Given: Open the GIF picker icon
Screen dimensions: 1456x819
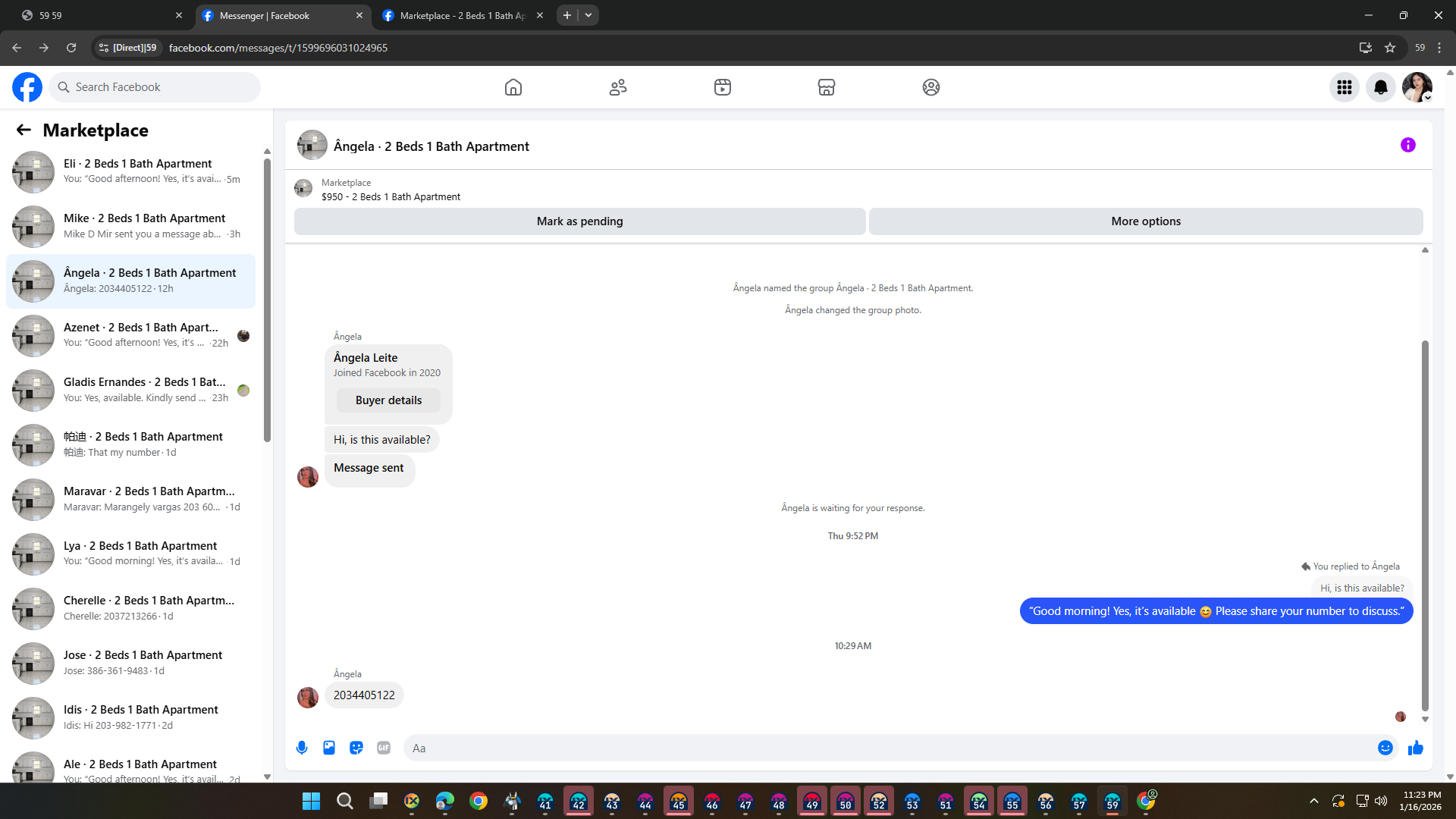Looking at the screenshot, I should coord(384,748).
